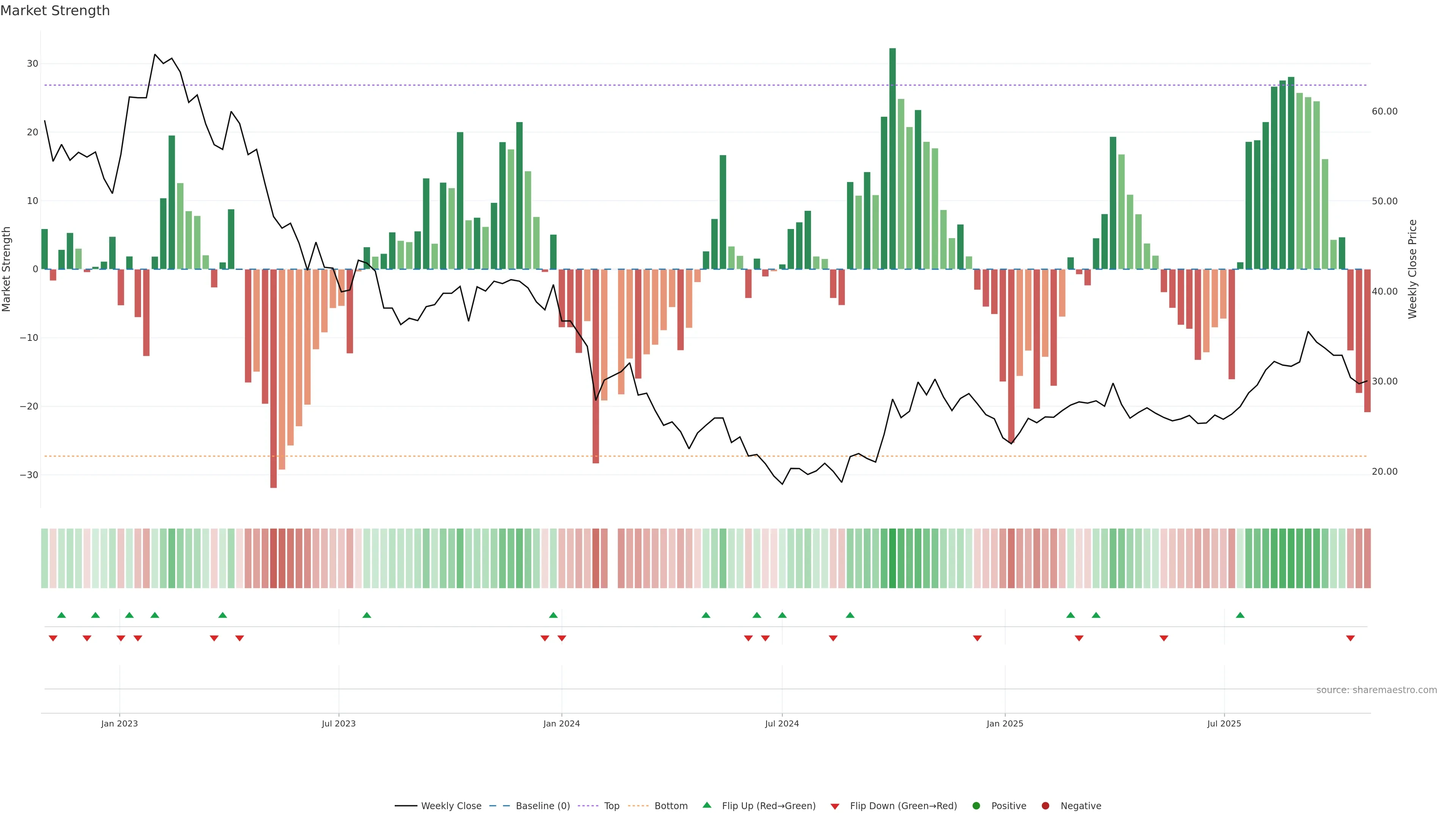This screenshot has height=819, width=1456.
Task: Click the lone flip-up triangle after Jul 2023
Action: click(x=367, y=615)
